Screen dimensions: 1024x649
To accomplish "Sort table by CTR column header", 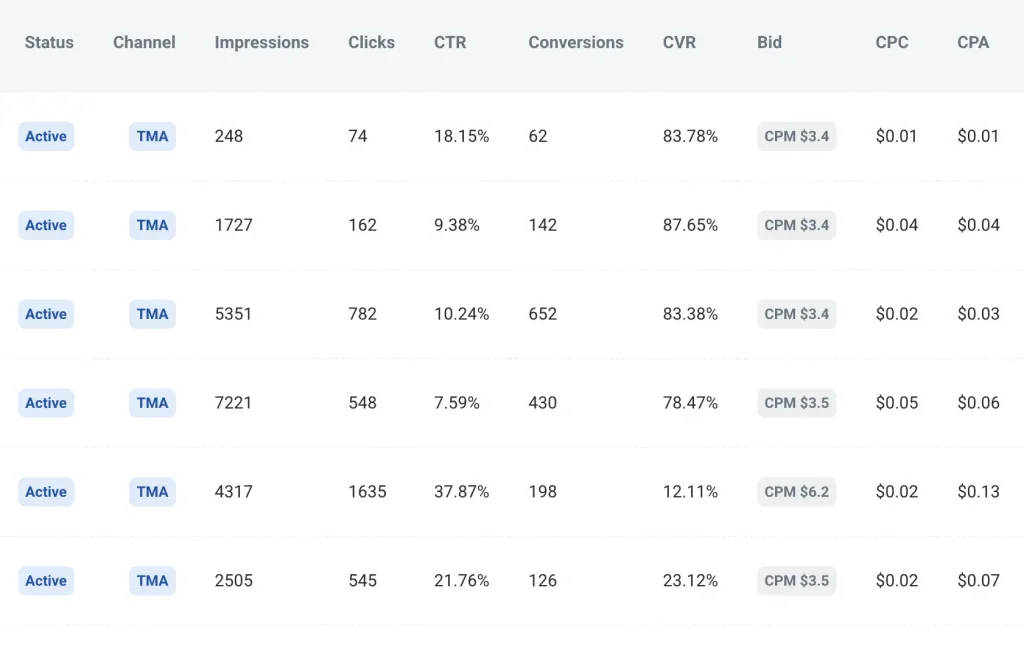I will [x=450, y=42].
